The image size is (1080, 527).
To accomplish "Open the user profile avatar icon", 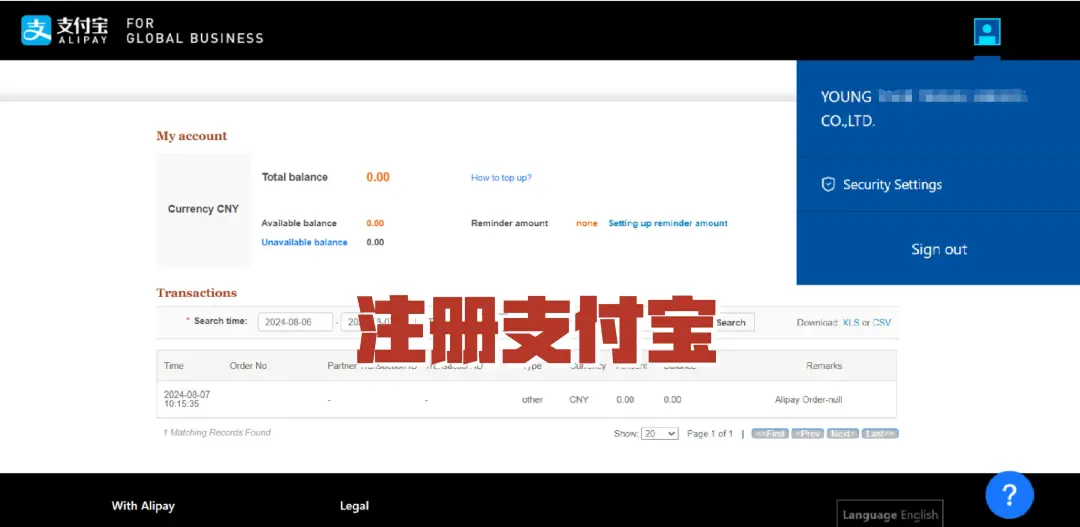I will point(986,32).
